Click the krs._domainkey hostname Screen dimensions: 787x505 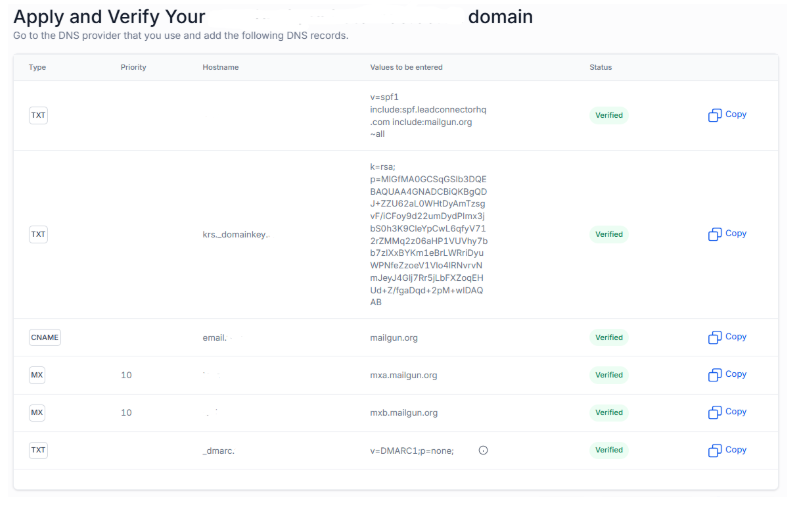(236, 234)
